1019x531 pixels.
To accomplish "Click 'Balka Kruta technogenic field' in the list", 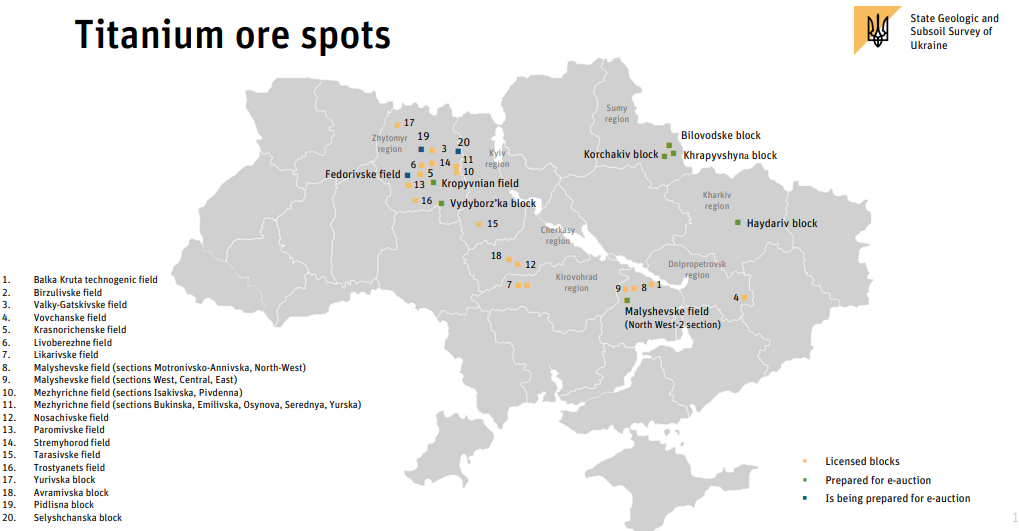I will (96, 280).
